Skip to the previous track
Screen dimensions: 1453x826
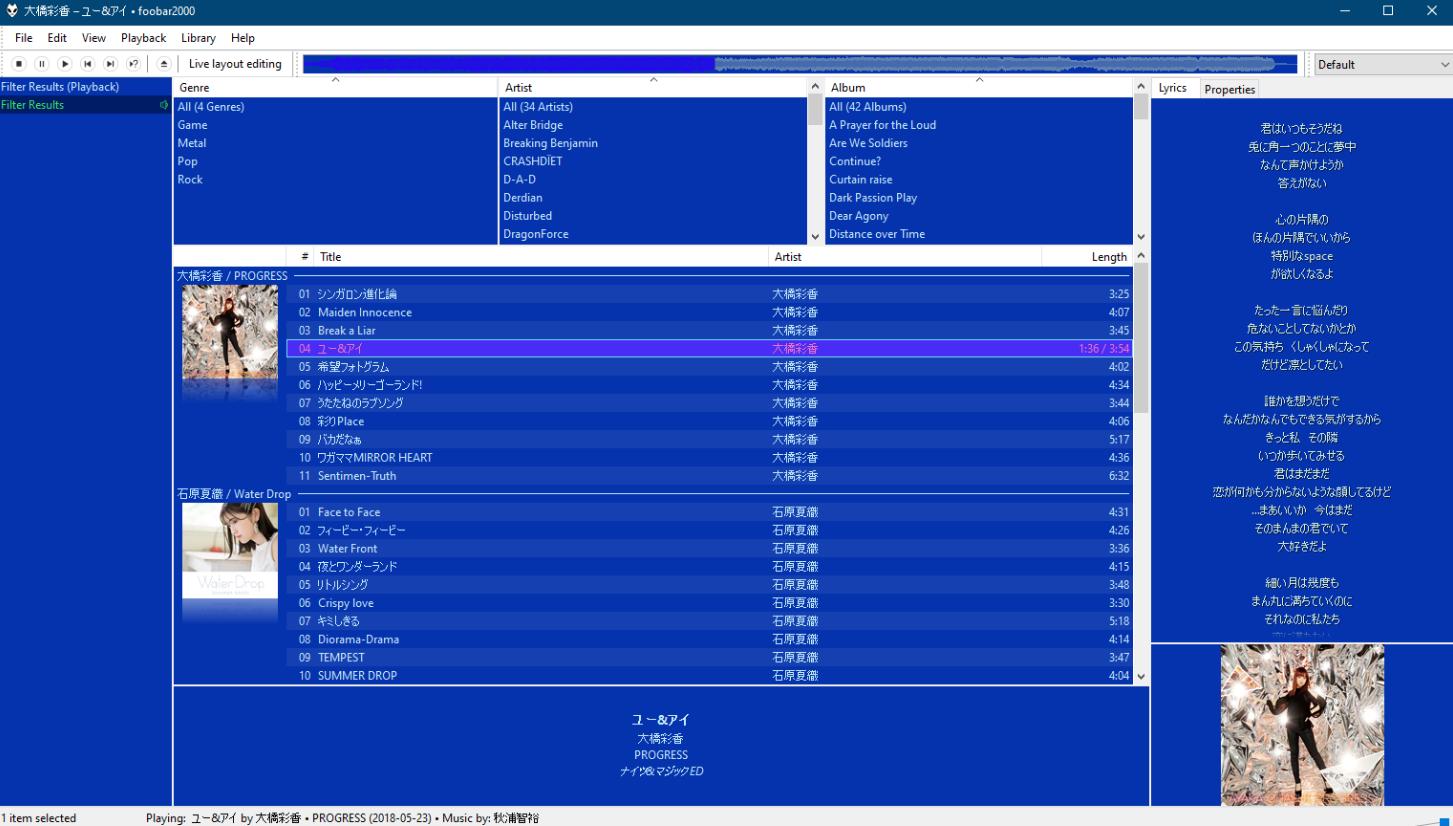point(88,64)
